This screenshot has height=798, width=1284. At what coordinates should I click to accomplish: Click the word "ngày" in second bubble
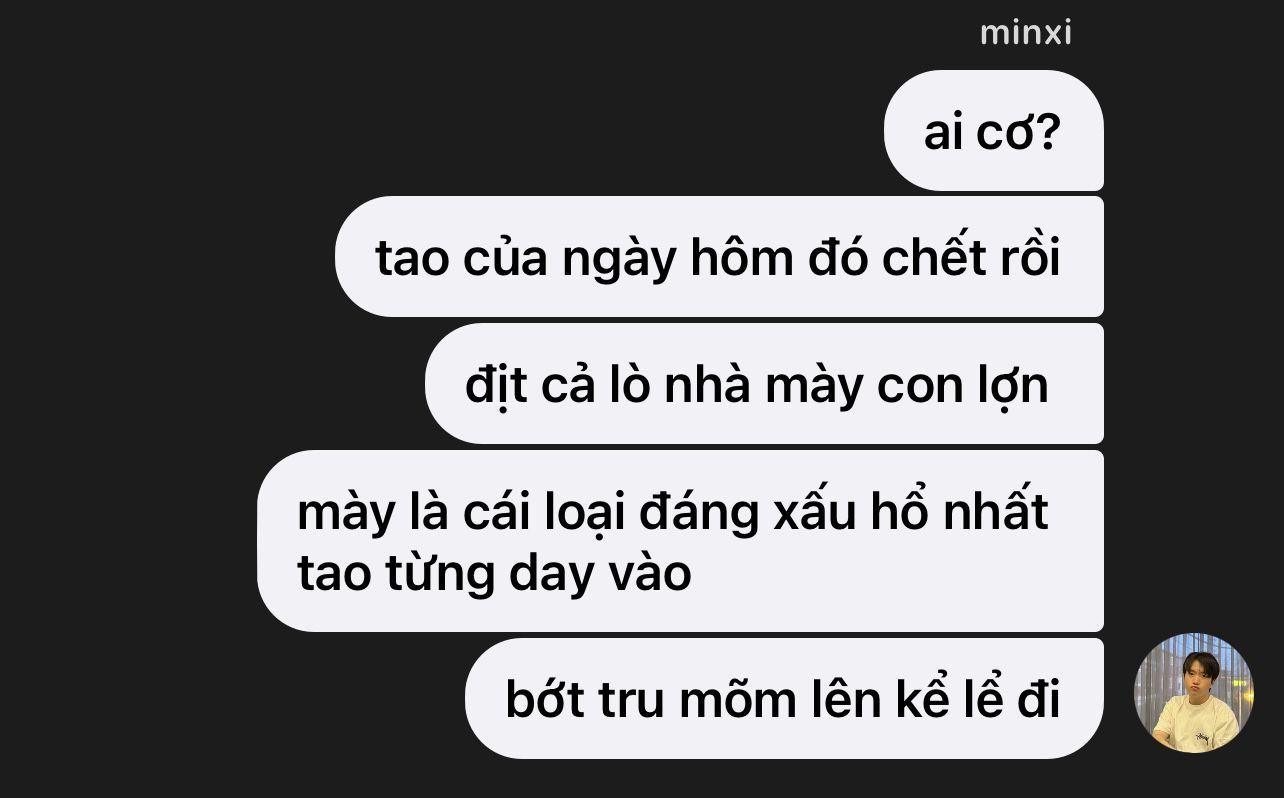pos(619,260)
